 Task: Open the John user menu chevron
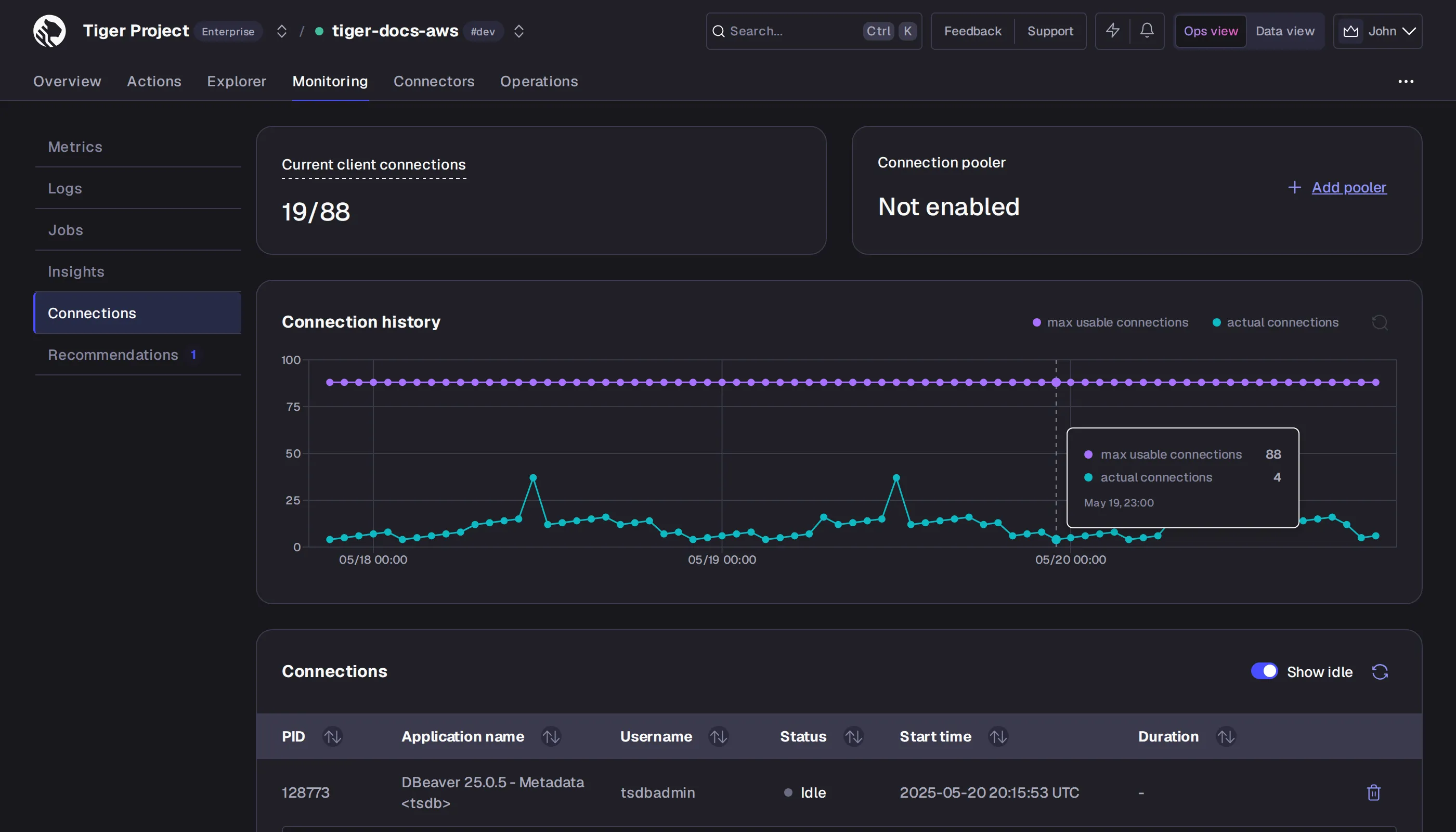pos(1409,31)
